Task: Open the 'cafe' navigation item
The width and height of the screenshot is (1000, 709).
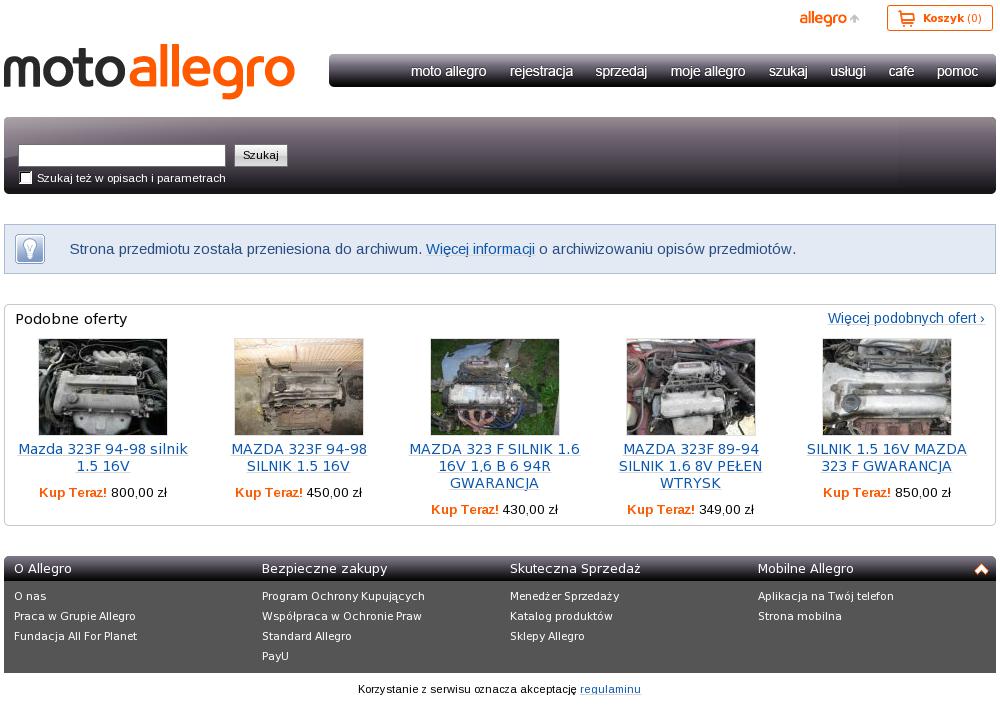Action: pyautogui.click(x=901, y=71)
